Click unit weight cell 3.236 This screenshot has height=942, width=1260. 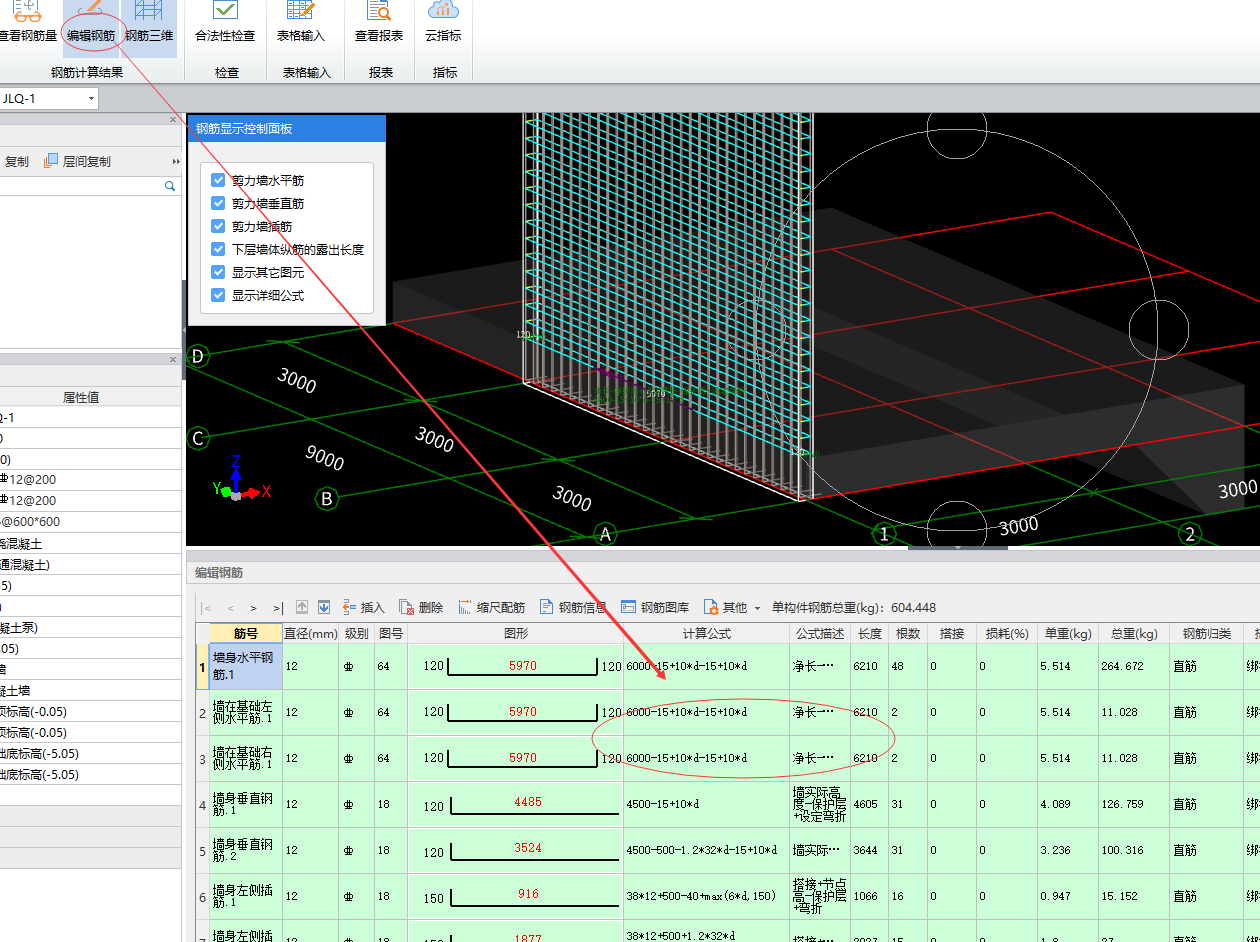1068,850
